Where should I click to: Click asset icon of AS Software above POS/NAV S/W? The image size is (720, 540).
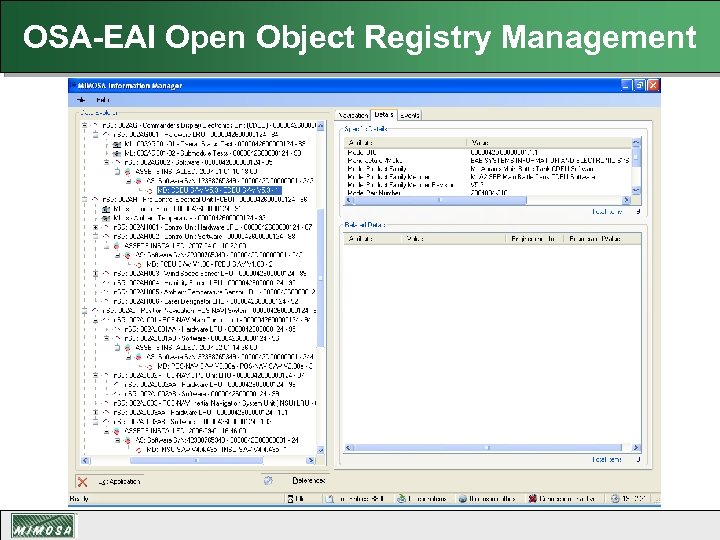pos(138,357)
